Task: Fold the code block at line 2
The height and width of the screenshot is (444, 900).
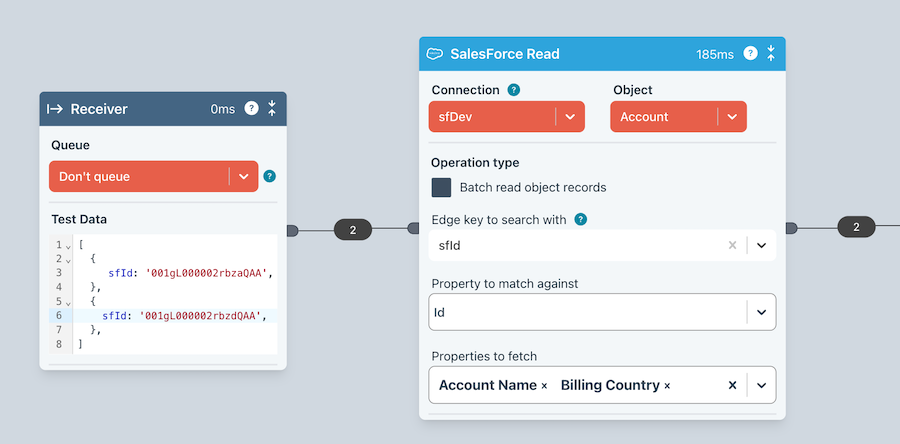Action: [x=68, y=259]
